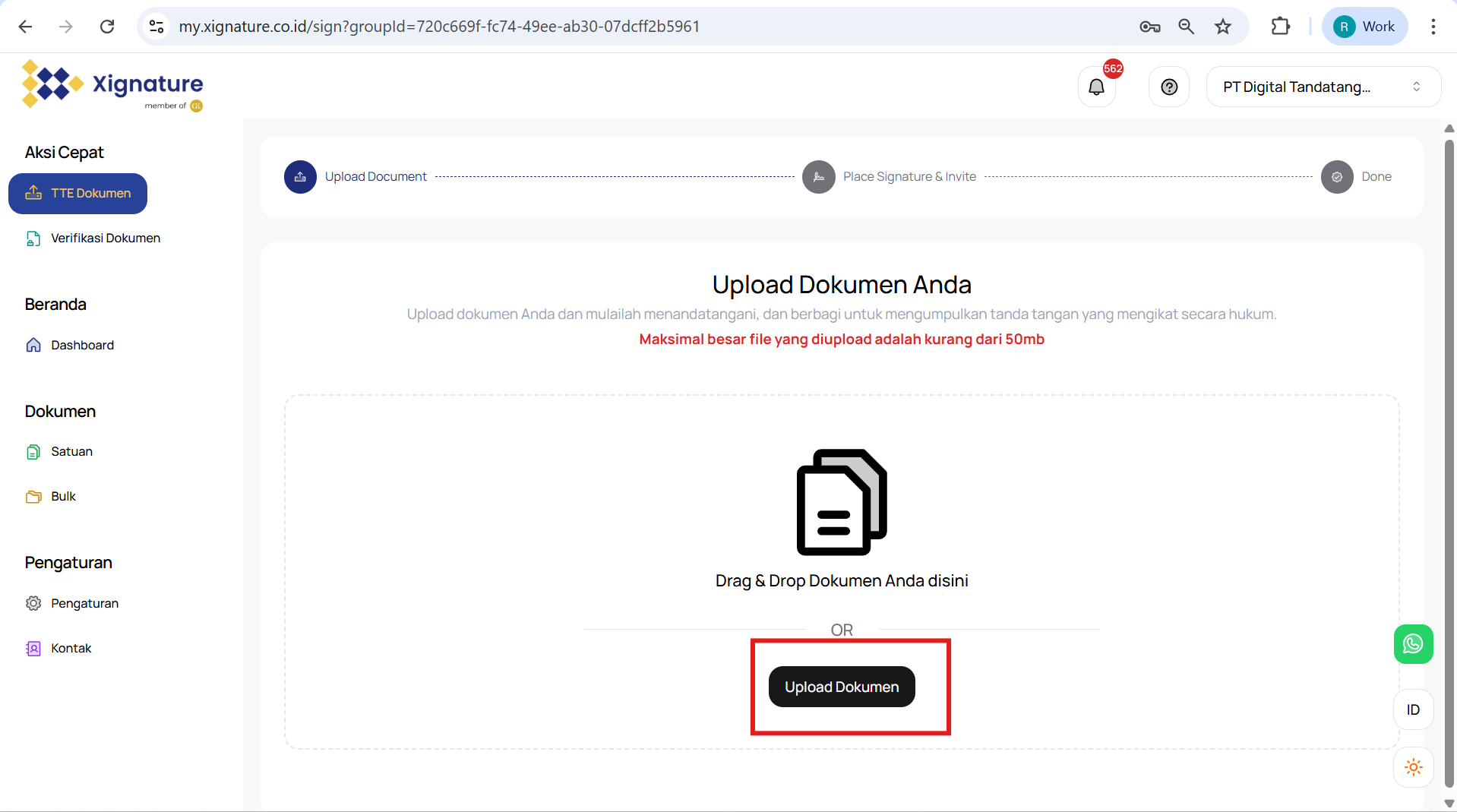Toggle the light mode sun icon
The image size is (1457, 812).
pos(1413,767)
